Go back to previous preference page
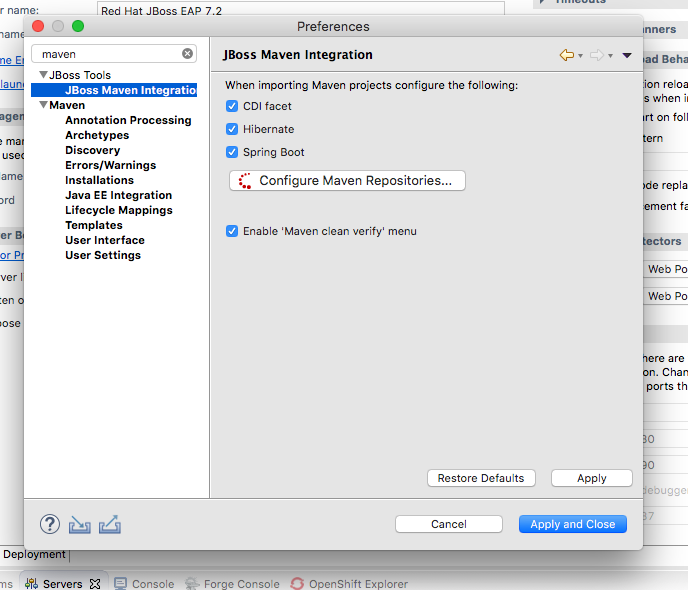 (x=567, y=55)
